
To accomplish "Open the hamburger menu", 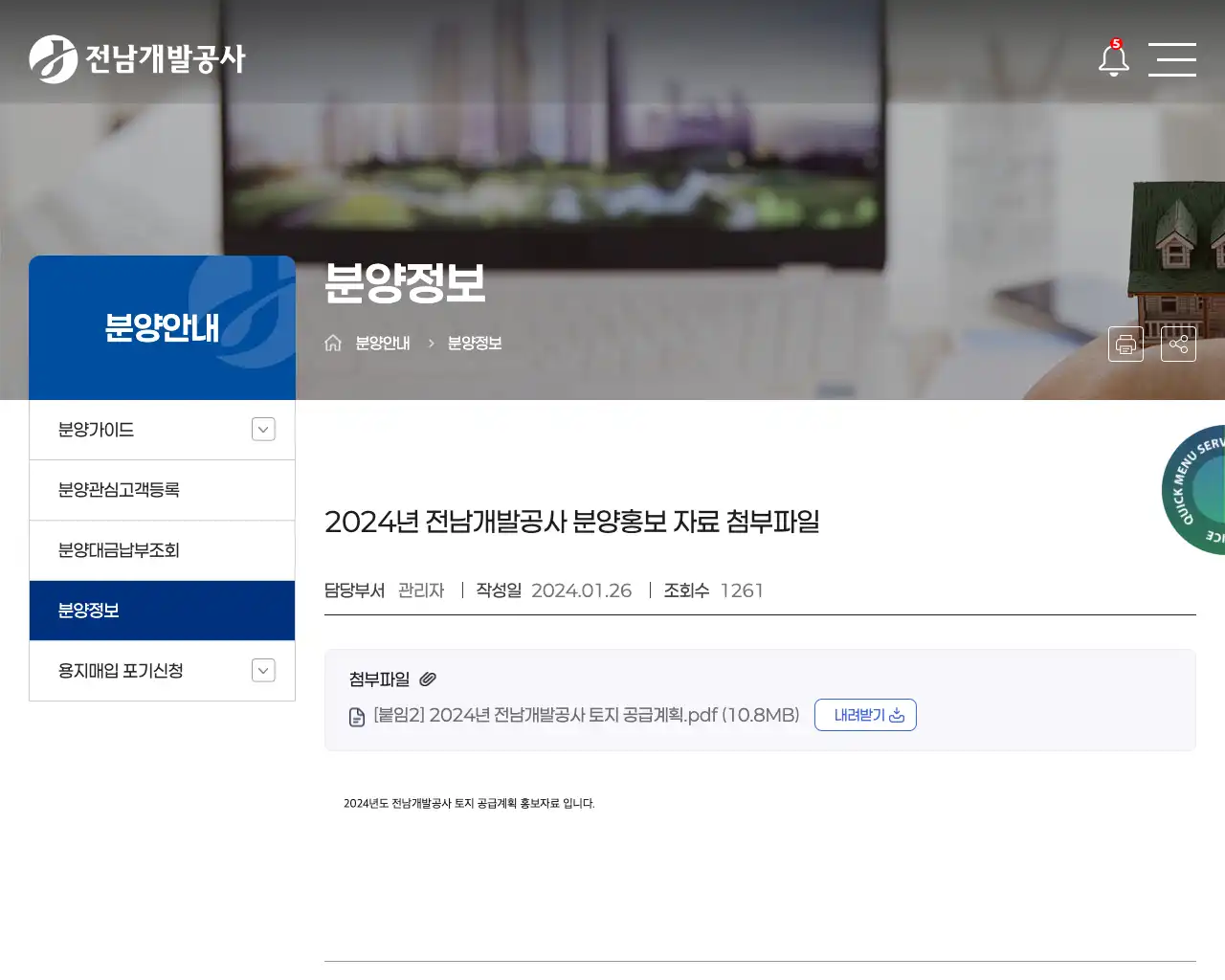I will (x=1172, y=59).
